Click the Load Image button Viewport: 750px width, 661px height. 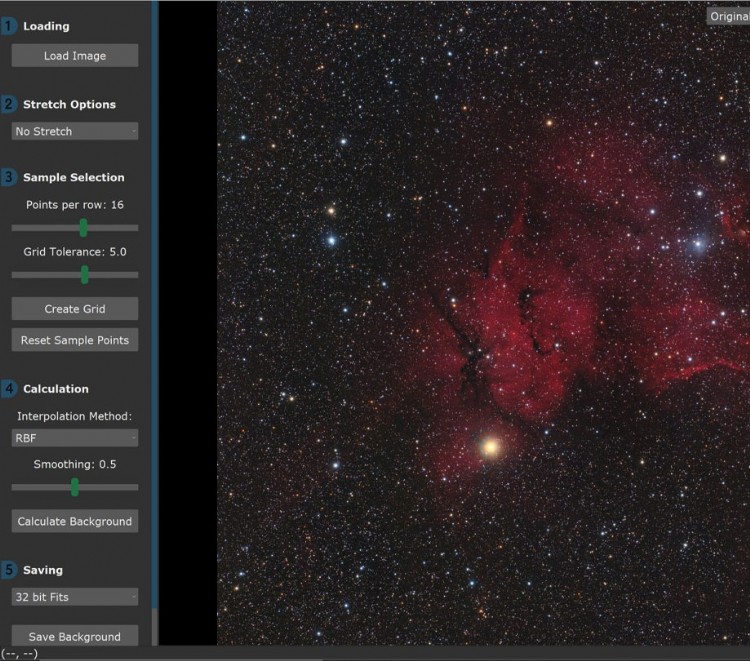point(75,55)
